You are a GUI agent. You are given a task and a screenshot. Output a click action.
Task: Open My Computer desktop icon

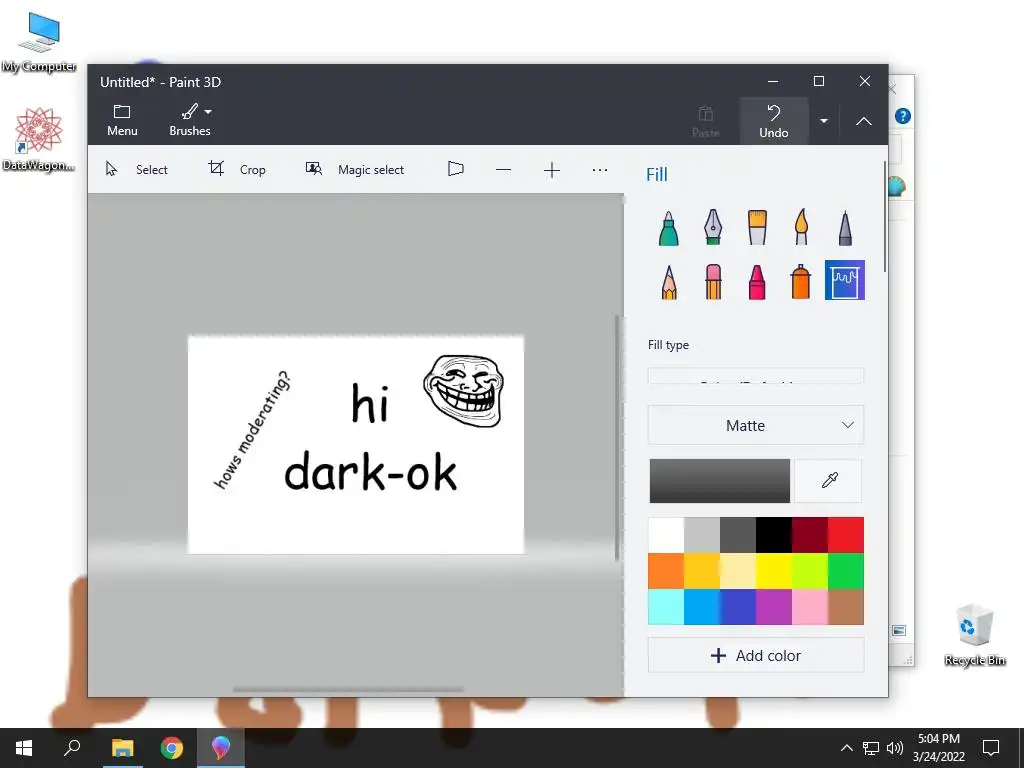(x=39, y=42)
